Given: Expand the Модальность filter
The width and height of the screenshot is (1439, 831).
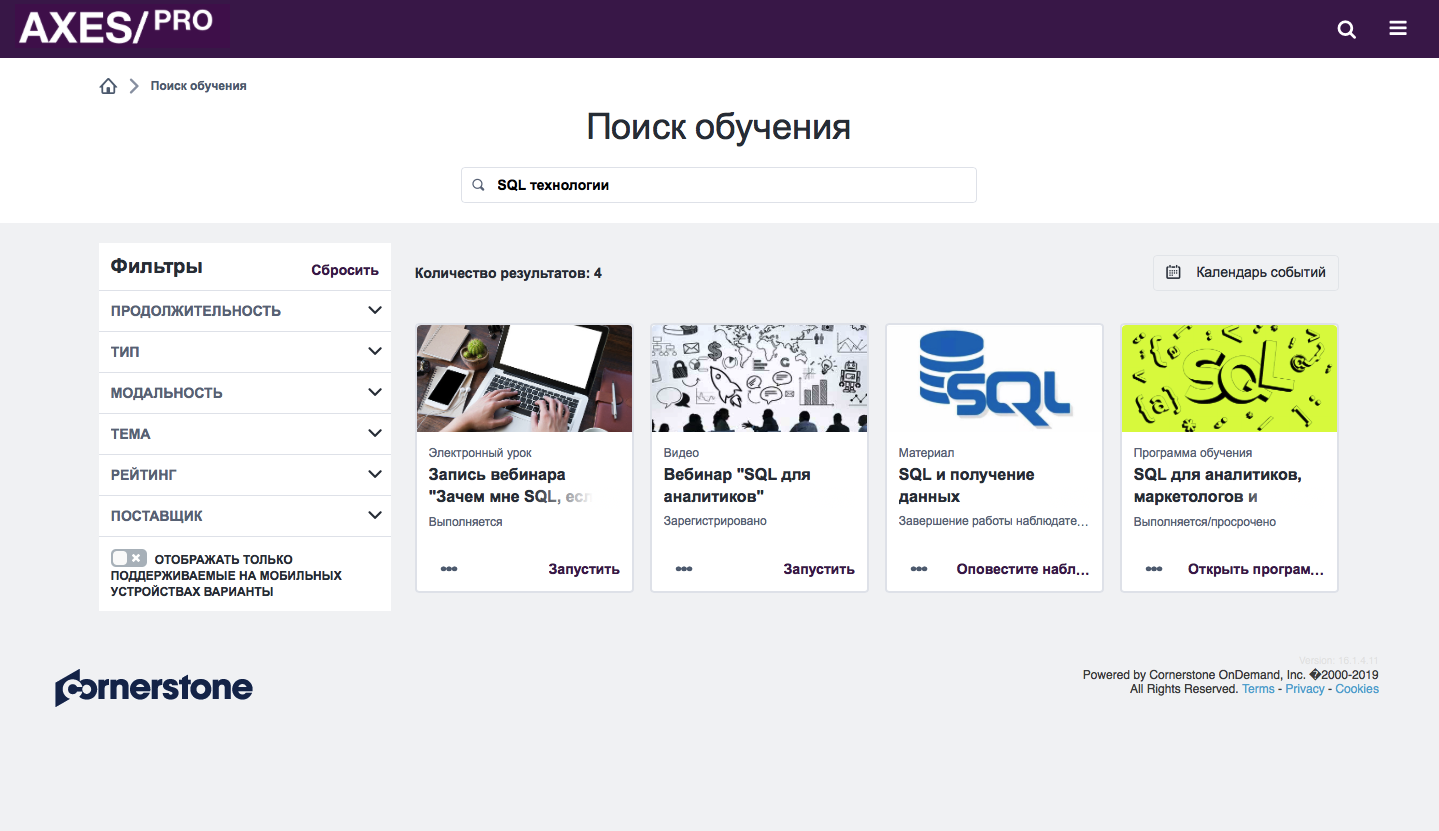Looking at the screenshot, I should pyautogui.click(x=245, y=393).
